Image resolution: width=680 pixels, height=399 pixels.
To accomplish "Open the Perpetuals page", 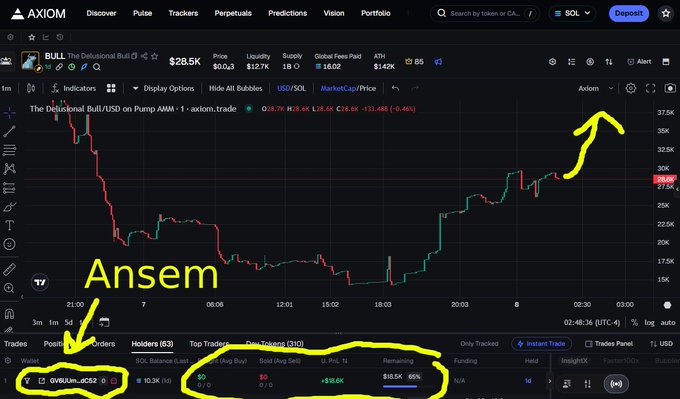I will point(233,13).
